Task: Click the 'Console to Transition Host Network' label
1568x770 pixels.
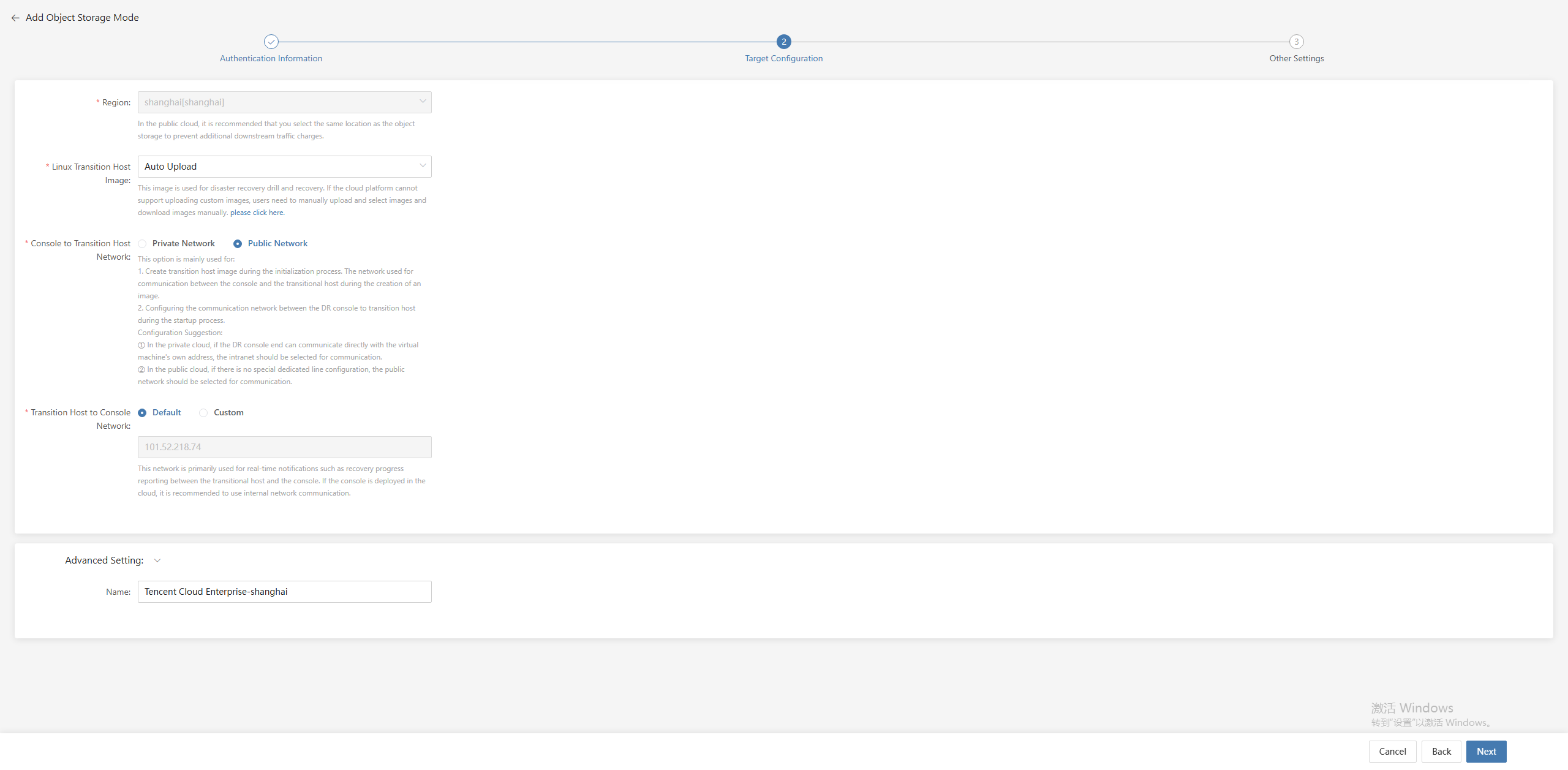Action: point(80,250)
